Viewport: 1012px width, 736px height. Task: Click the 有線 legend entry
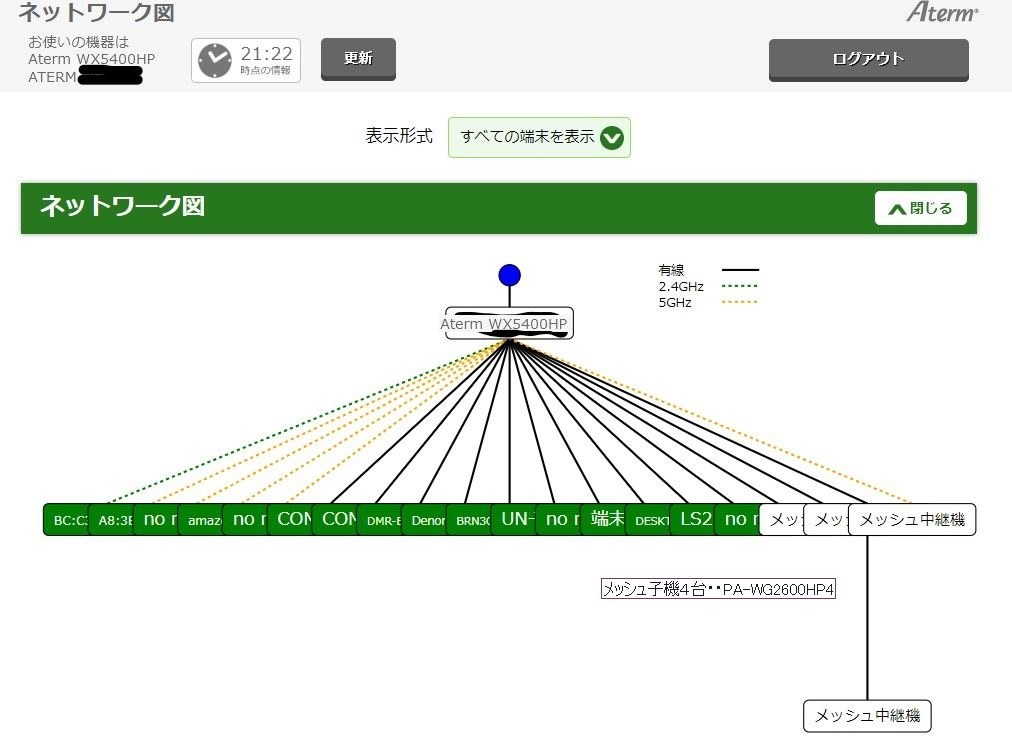tap(671, 270)
